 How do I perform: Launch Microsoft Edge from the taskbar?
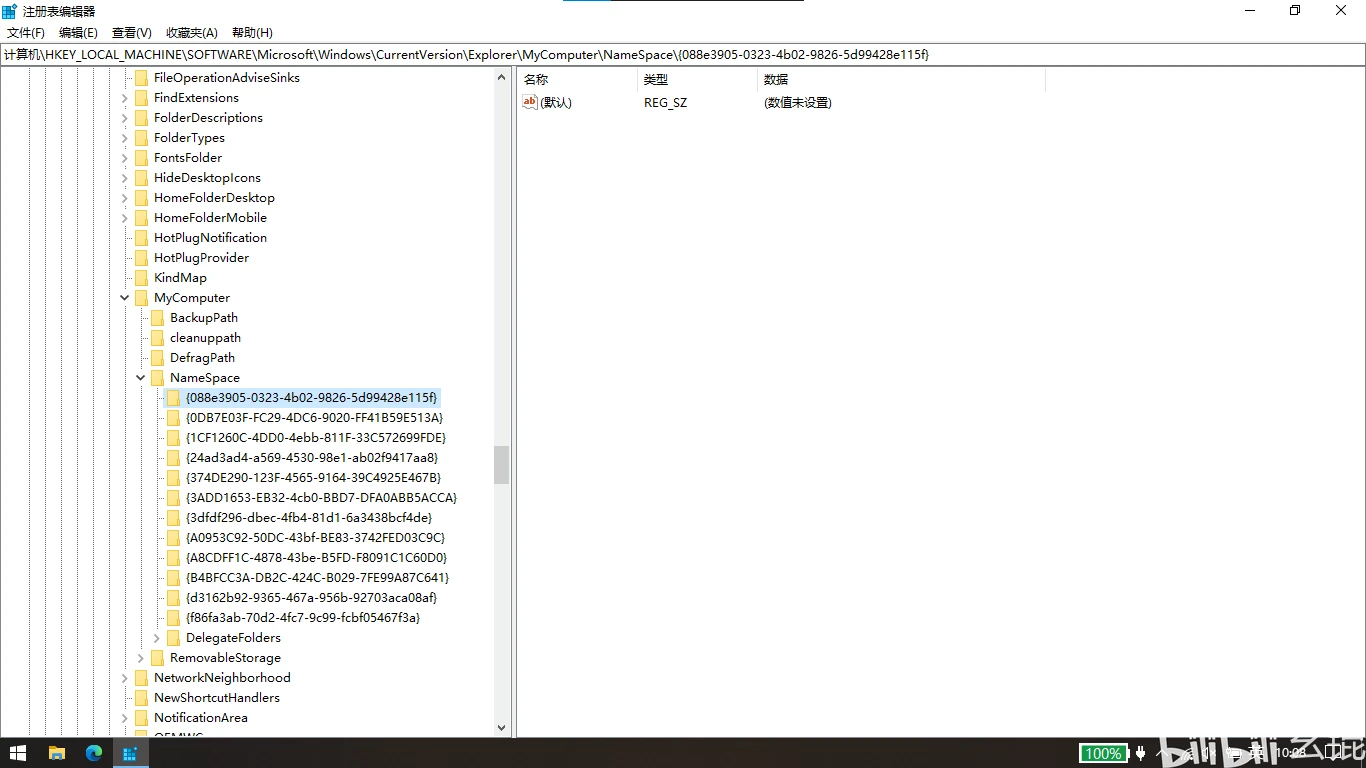(94, 753)
